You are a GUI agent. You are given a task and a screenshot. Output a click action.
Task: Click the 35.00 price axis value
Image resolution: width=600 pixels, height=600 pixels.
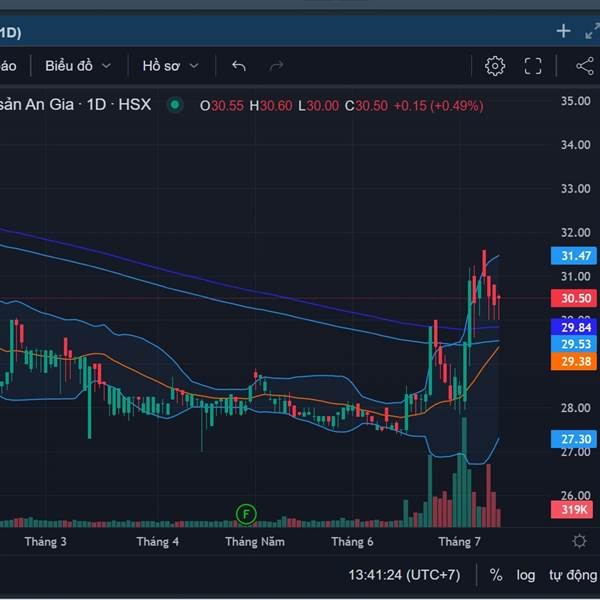pos(576,101)
